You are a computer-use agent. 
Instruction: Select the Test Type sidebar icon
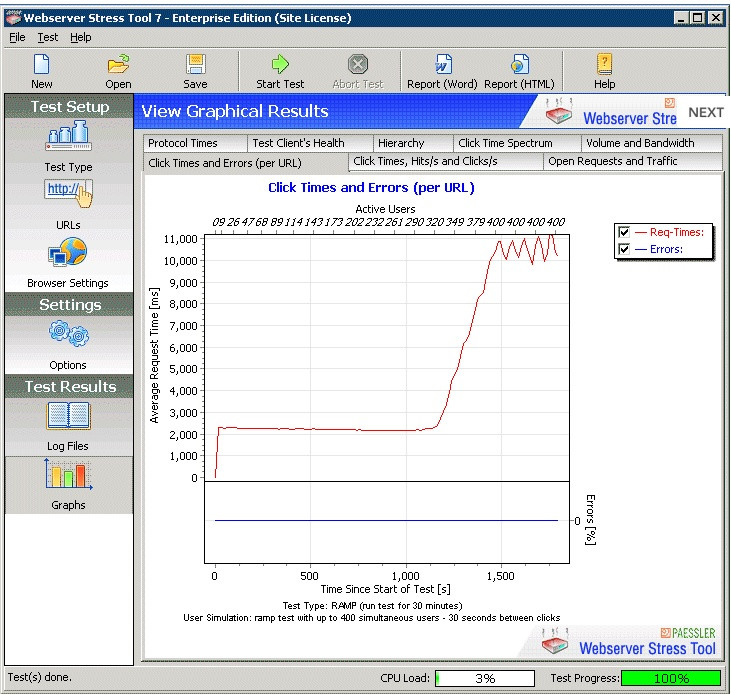(x=68, y=137)
